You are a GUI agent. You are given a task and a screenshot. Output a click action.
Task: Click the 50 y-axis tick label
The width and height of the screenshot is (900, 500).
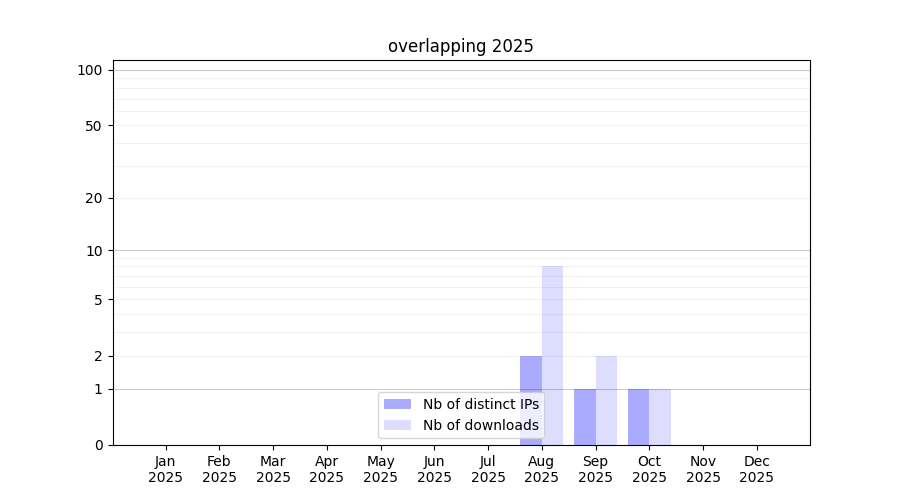click(x=94, y=126)
